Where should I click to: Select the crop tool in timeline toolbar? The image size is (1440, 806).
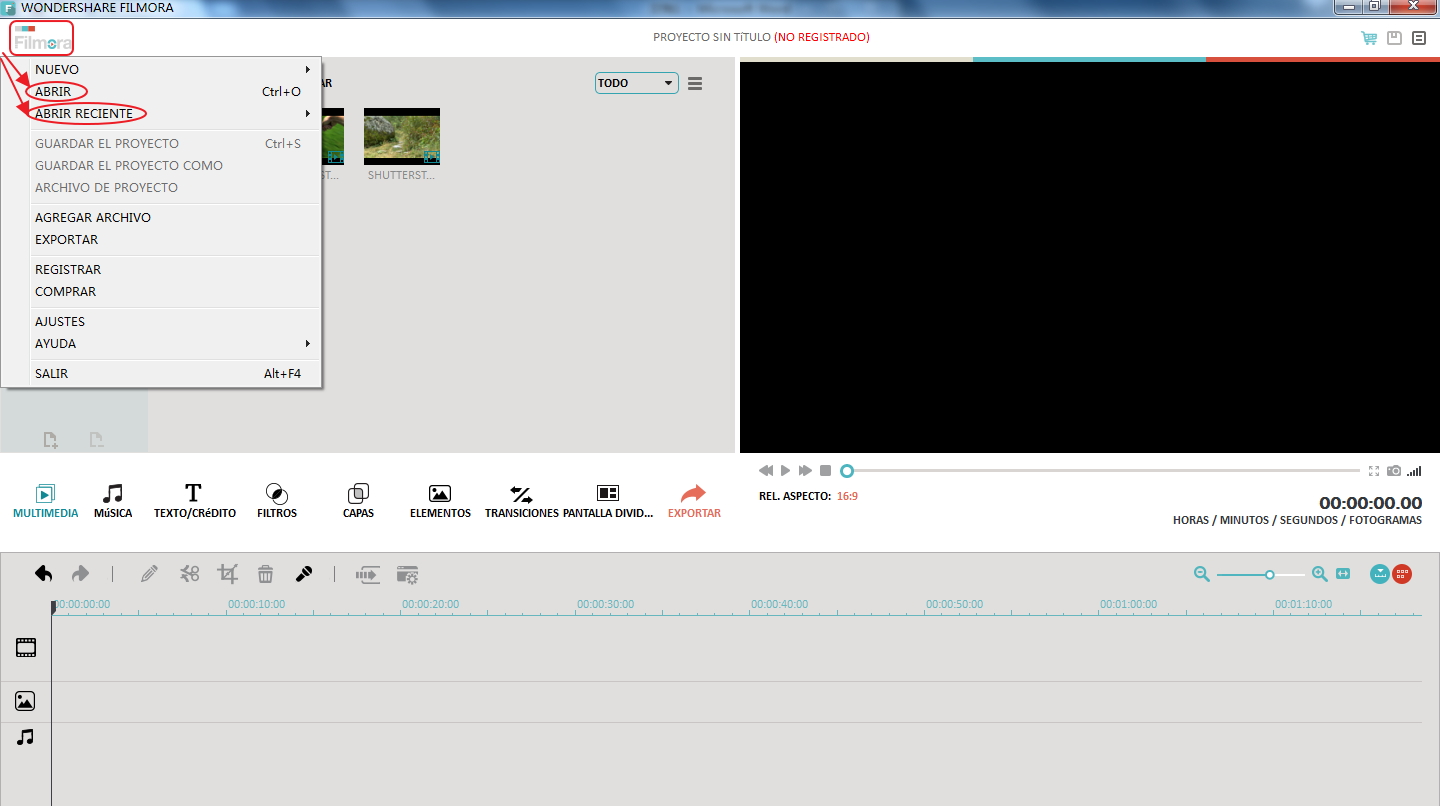[x=228, y=574]
